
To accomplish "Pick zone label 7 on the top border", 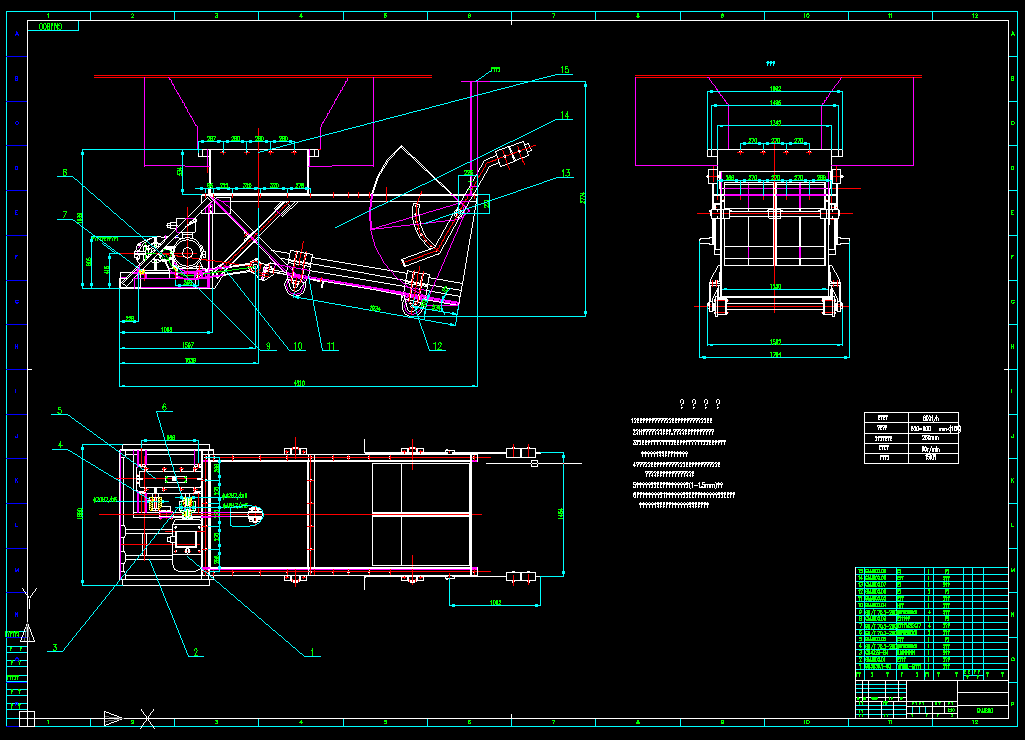I will pos(553,16).
